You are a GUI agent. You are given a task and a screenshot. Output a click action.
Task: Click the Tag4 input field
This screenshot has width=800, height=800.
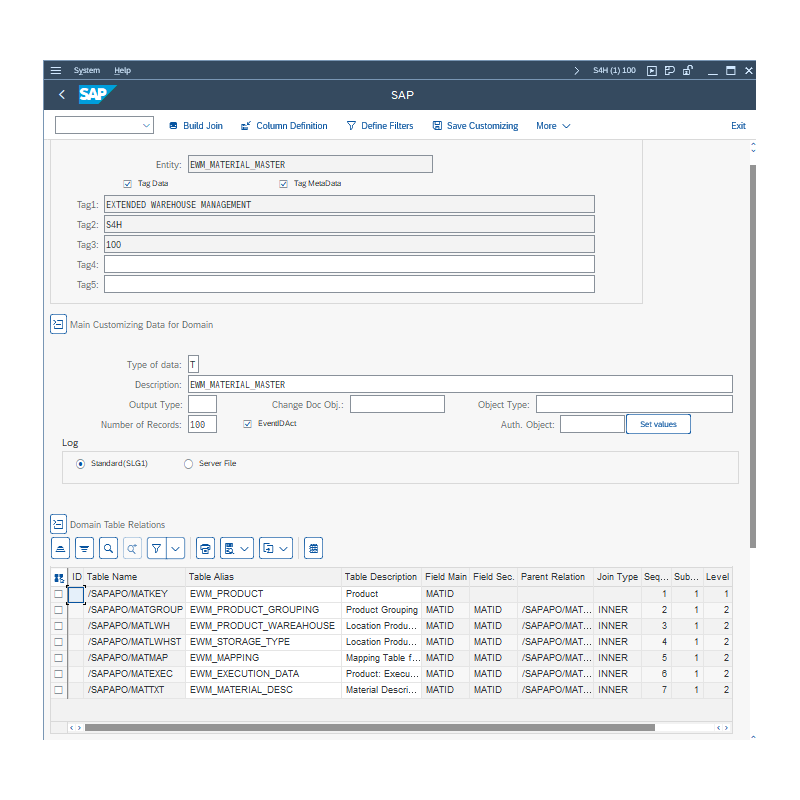[x=348, y=263]
